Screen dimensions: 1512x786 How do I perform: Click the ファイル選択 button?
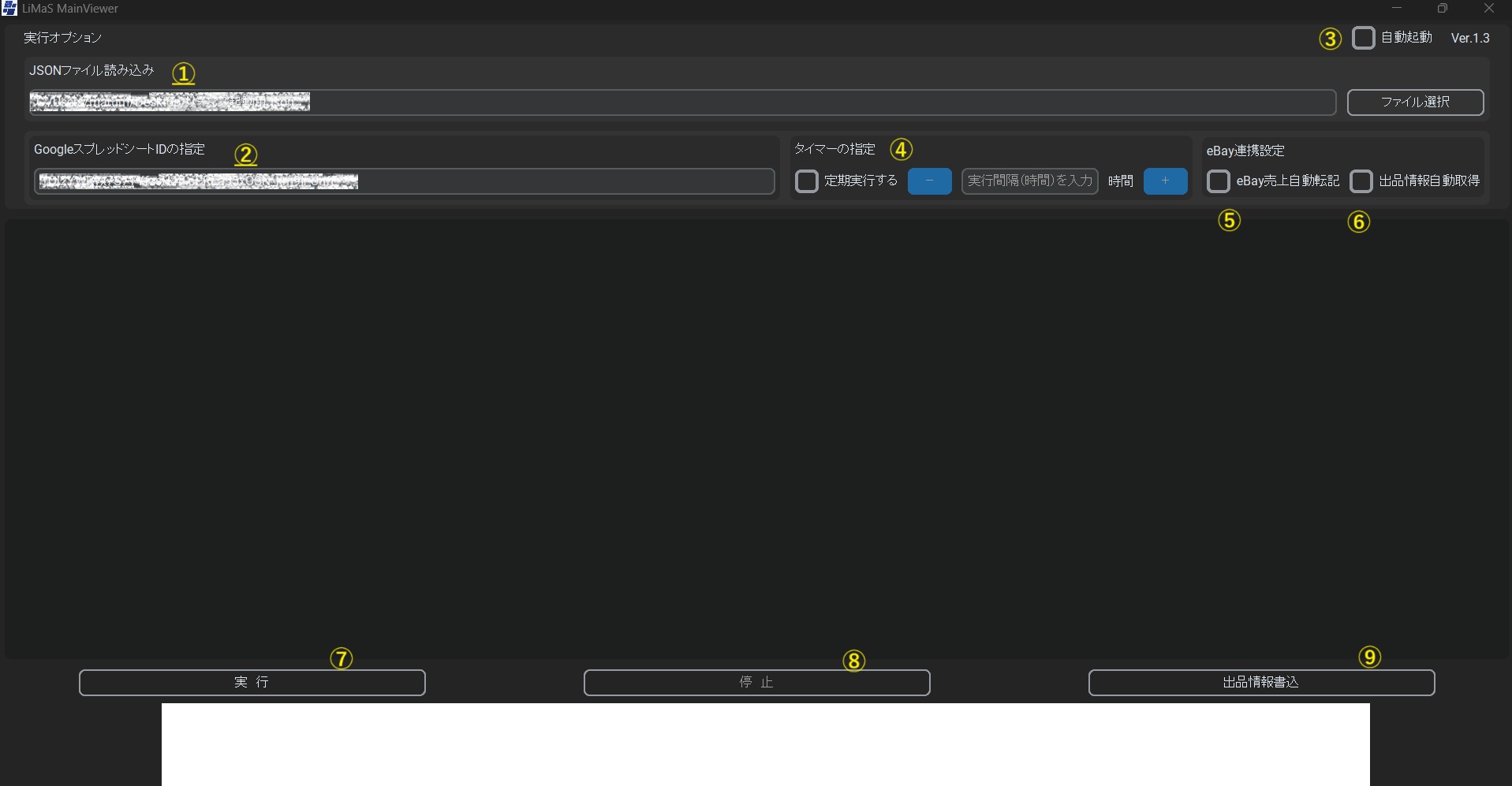(1414, 102)
